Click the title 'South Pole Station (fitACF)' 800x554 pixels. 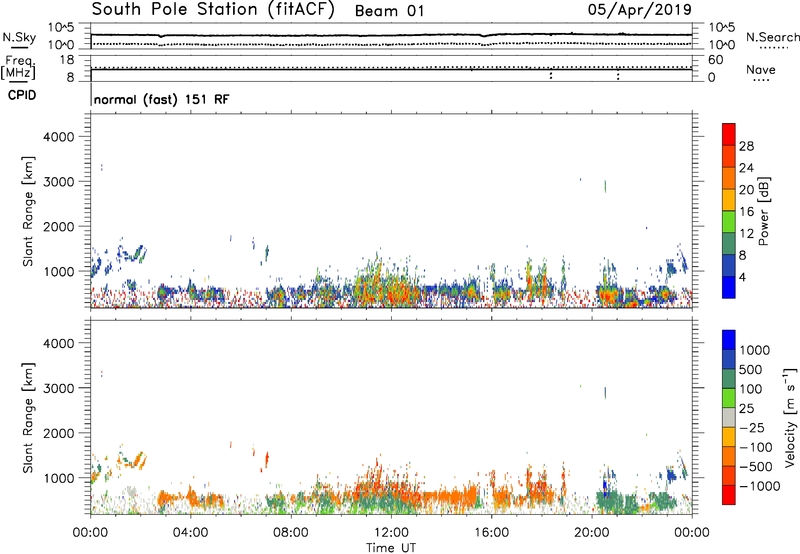[213, 10]
